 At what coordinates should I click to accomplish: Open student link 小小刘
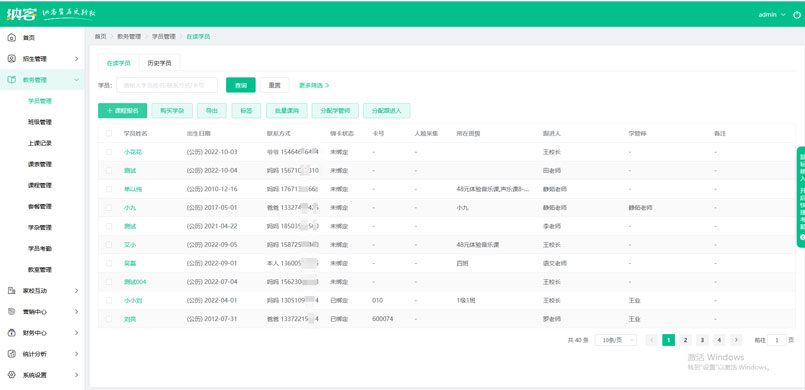(133, 301)
